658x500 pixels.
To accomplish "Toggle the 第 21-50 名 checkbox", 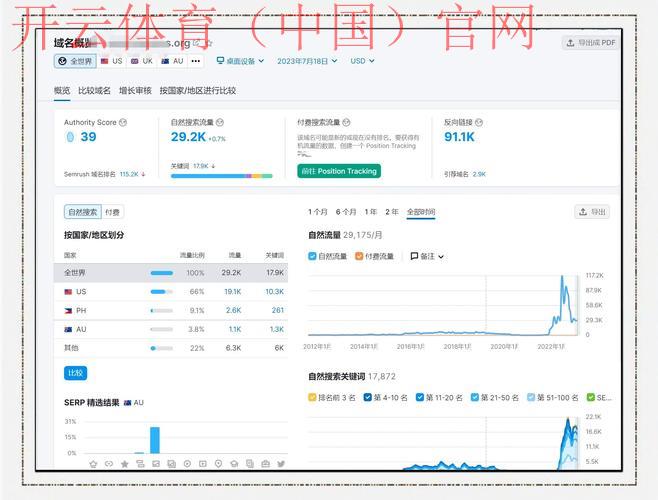I will click(474, 397).
